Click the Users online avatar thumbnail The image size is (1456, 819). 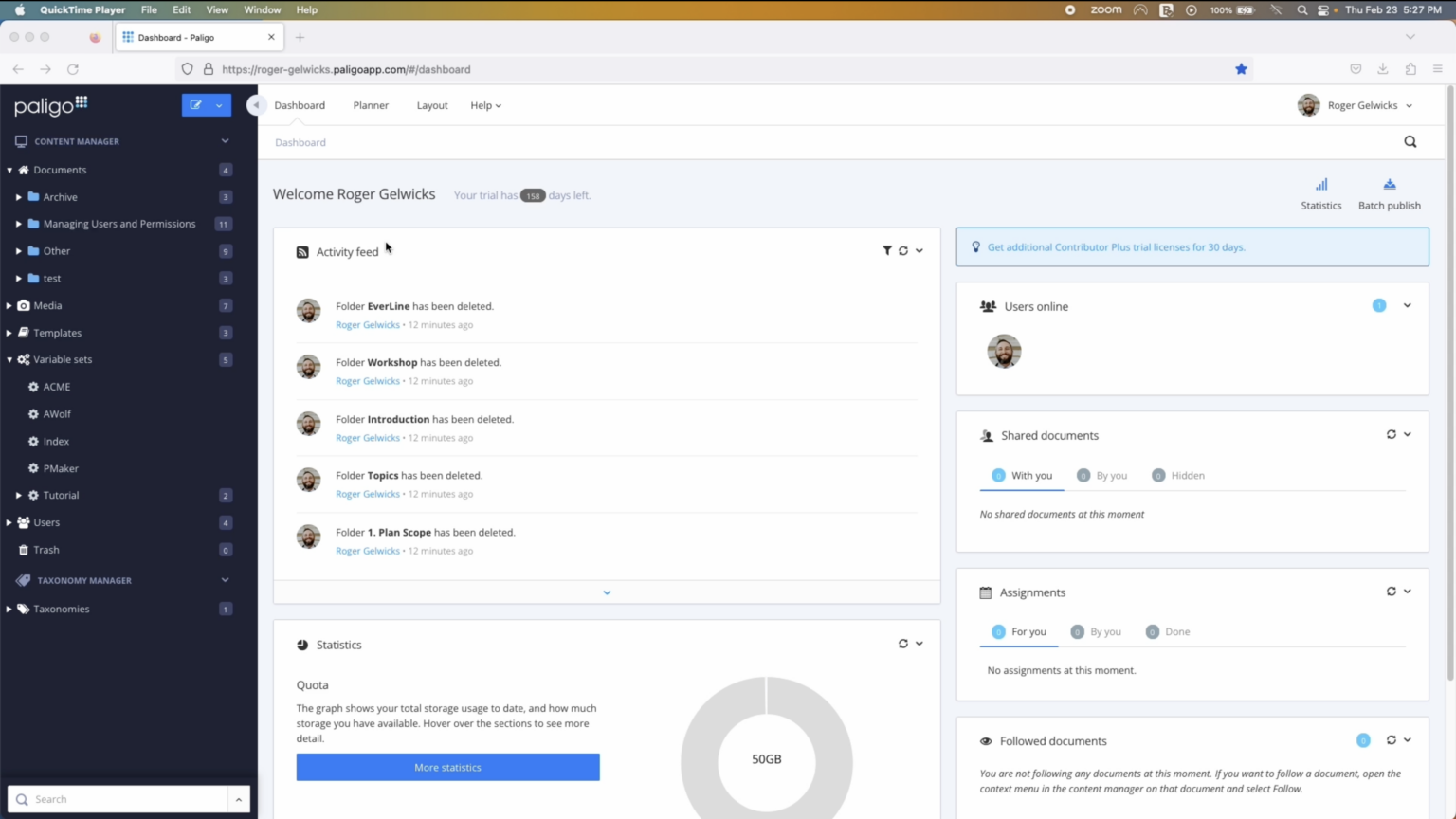(1004, 352)
